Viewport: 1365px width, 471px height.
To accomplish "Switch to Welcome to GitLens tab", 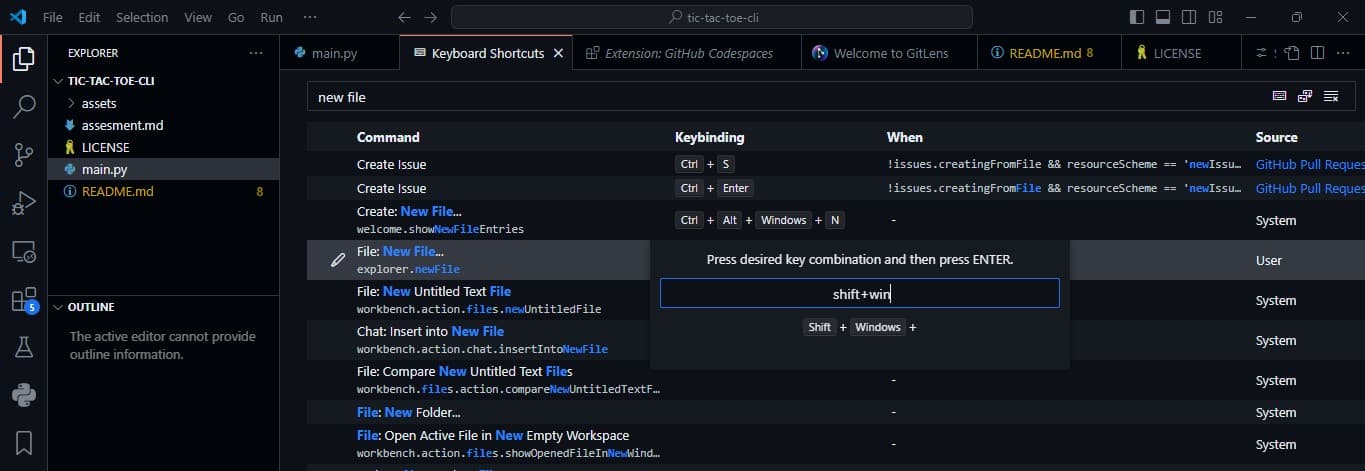I will [889, 53].
